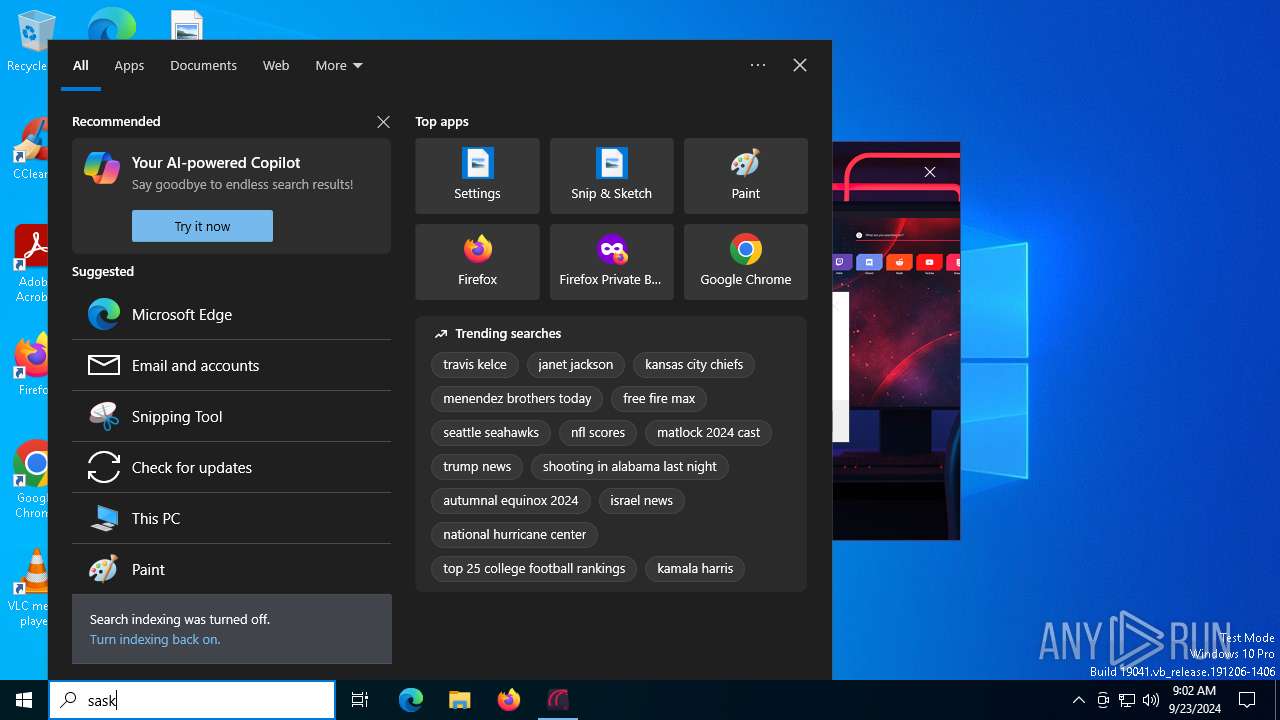The width and height of the screenshot is (1280, 720).
Task: Open Settings from Top apps
Action: pyautogui.click(x=477, y=176)
